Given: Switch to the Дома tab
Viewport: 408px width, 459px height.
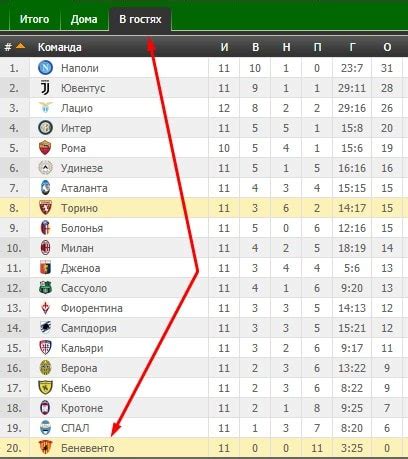Looking at the screenshot, I should tap(84, 19).
